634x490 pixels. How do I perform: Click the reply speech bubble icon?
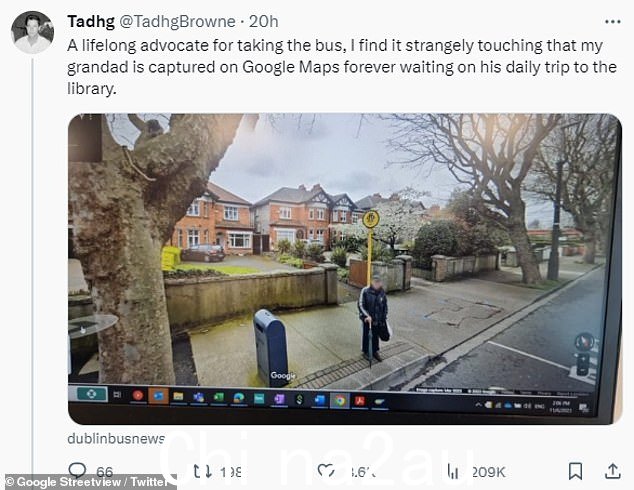pyautogui.click(x=77, y=471)
